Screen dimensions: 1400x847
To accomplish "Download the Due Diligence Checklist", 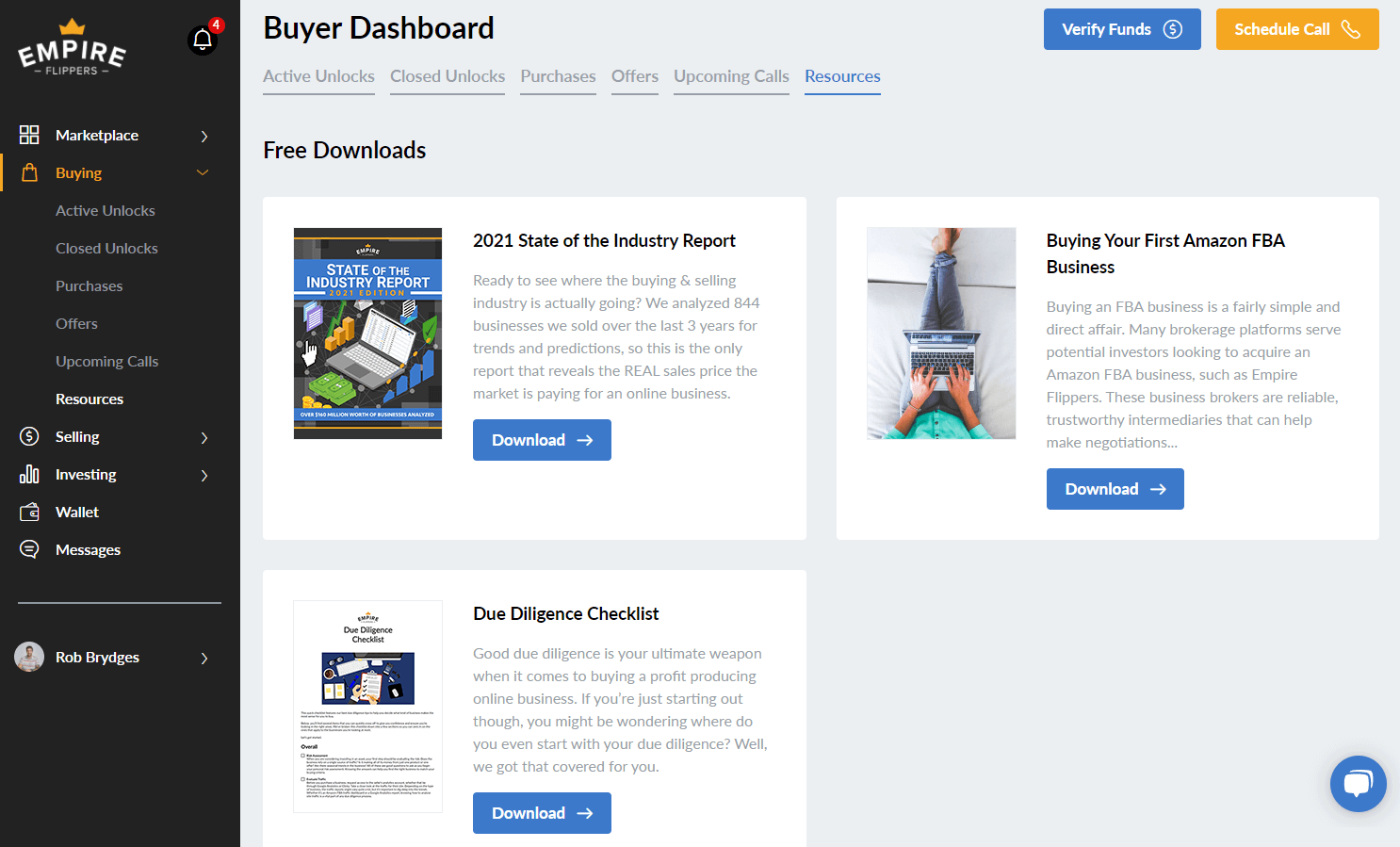I will pos(542,813).
